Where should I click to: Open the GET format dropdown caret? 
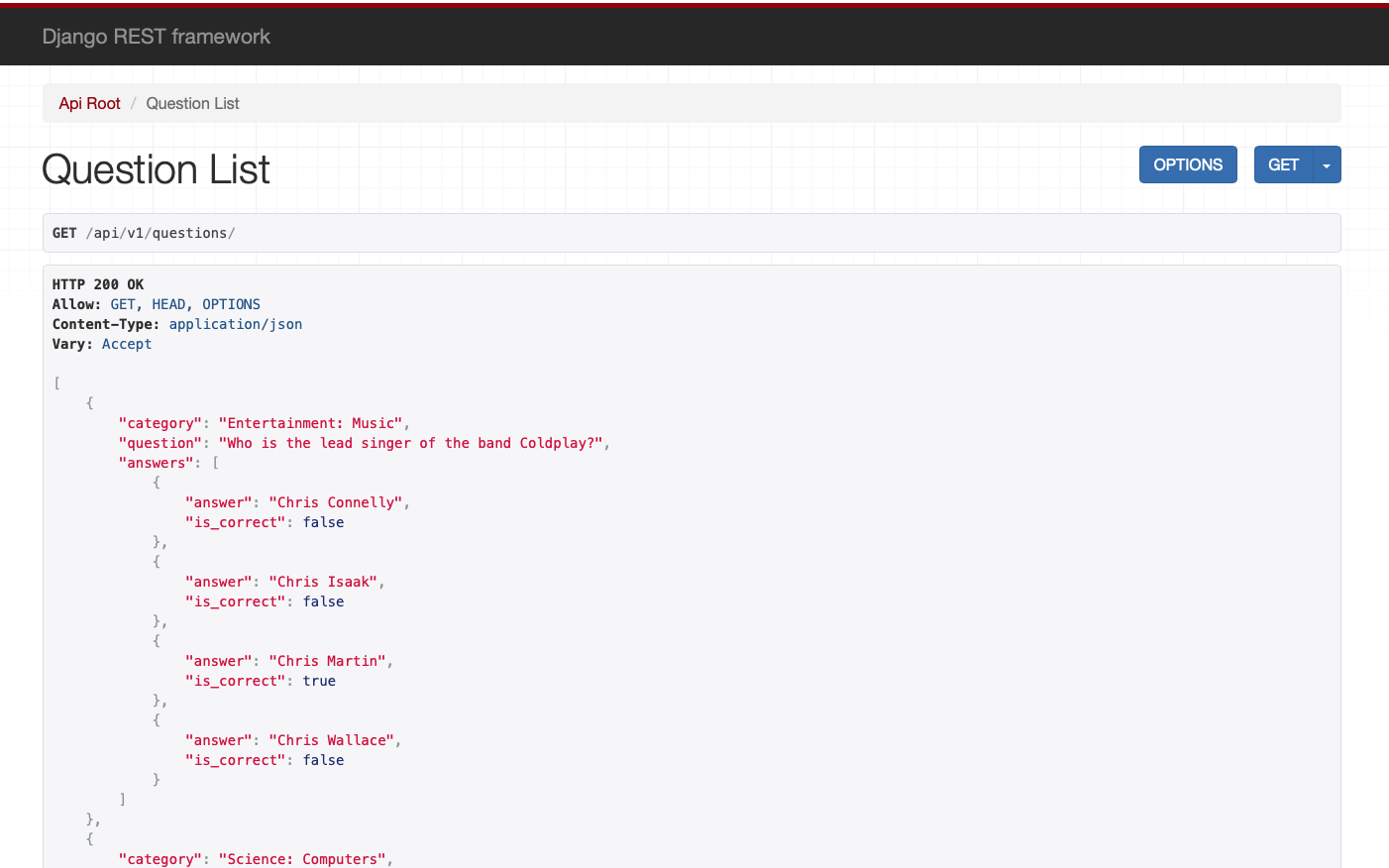pyautogui.click(x=1327, y=165)
